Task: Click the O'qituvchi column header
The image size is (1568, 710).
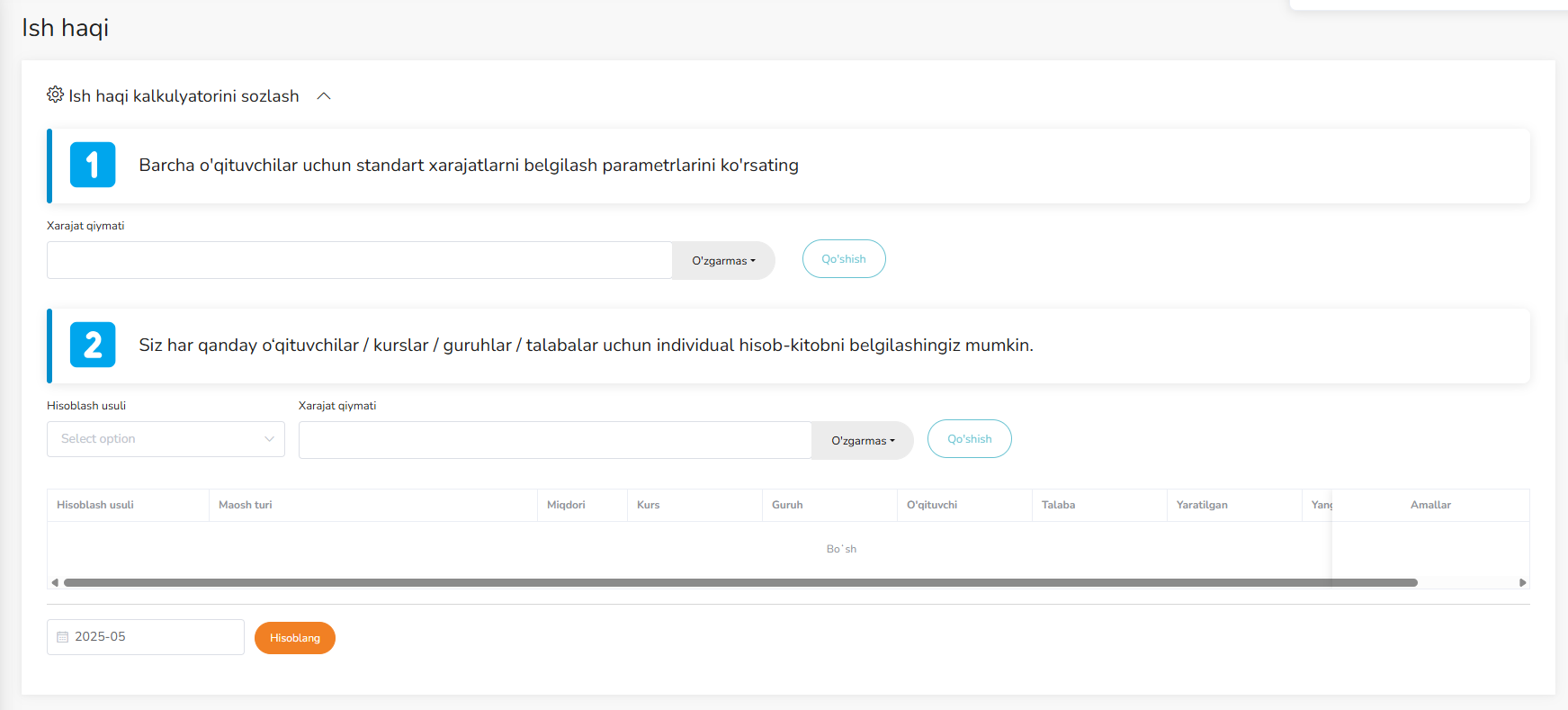Action: pyautogui.click(x=932, y=505)
